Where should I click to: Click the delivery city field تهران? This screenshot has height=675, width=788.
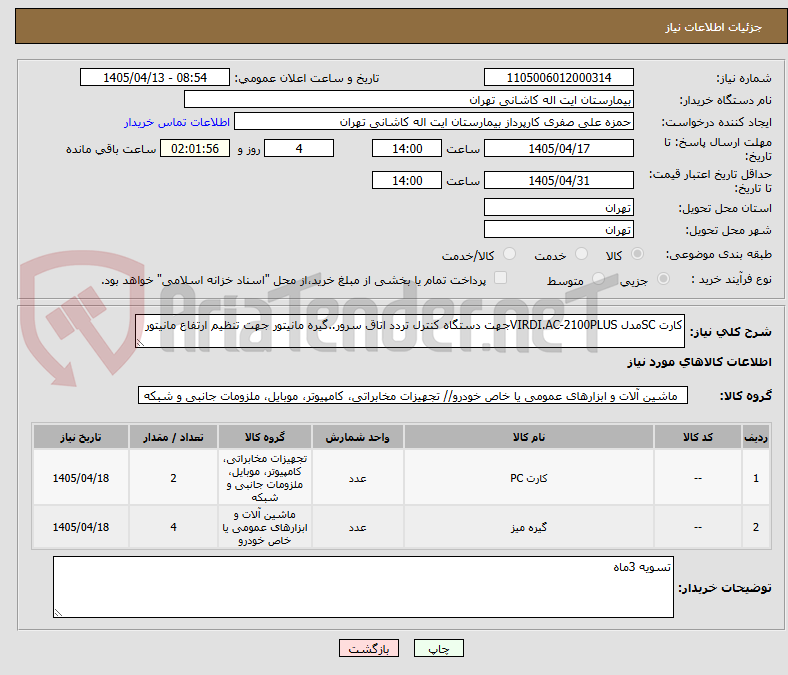point(558,229)
